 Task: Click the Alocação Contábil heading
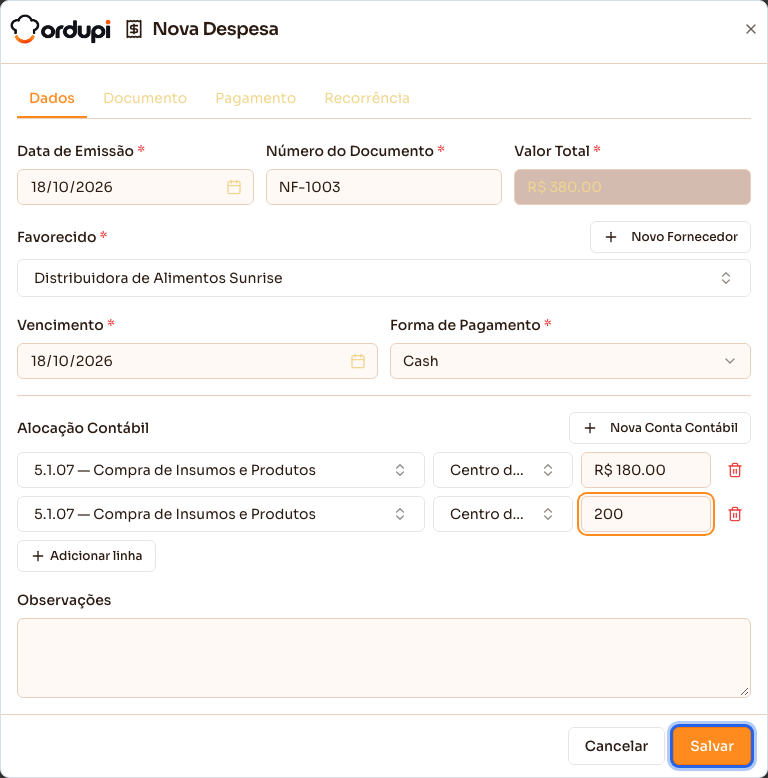(83, 428)
